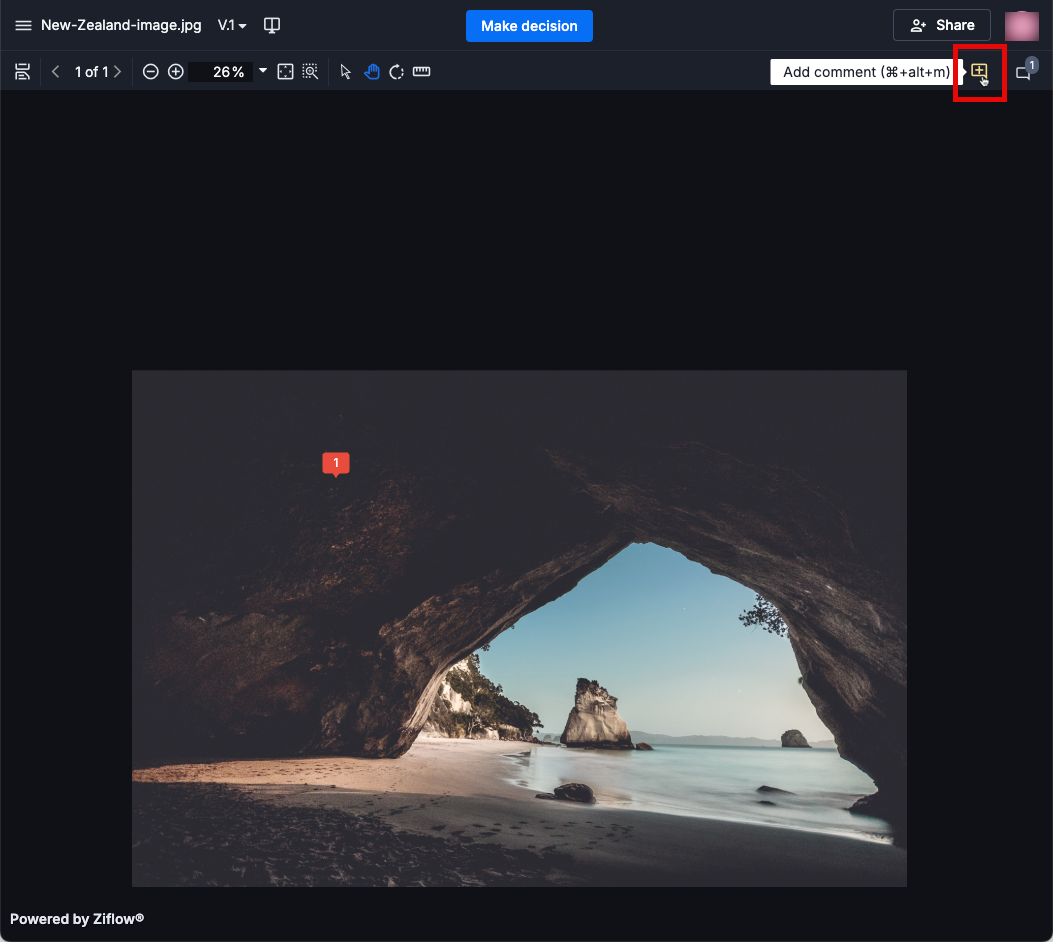Open the hamburger menu

tap(23, 26)
